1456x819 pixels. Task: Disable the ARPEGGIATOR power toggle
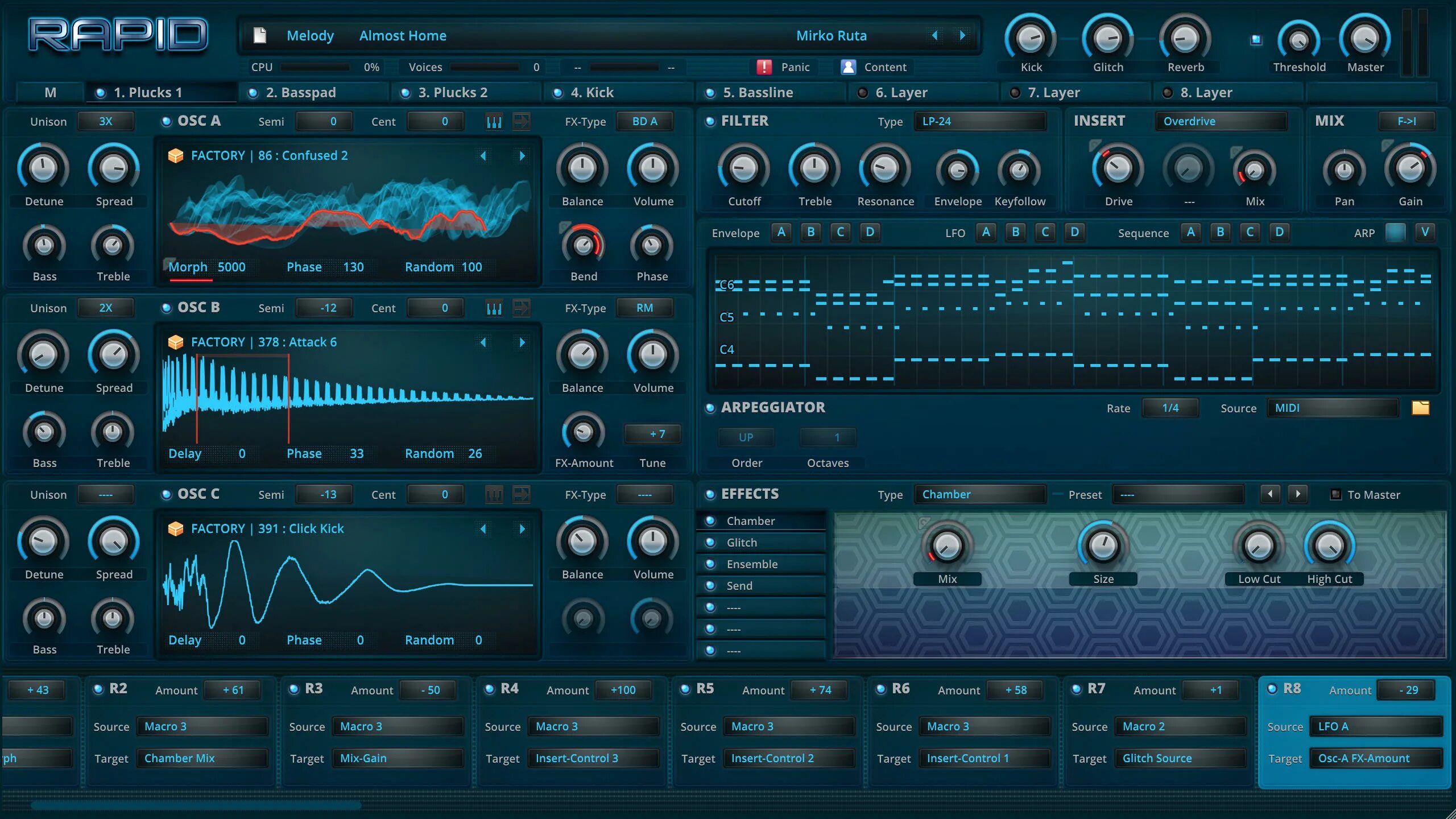click(710, 408)
